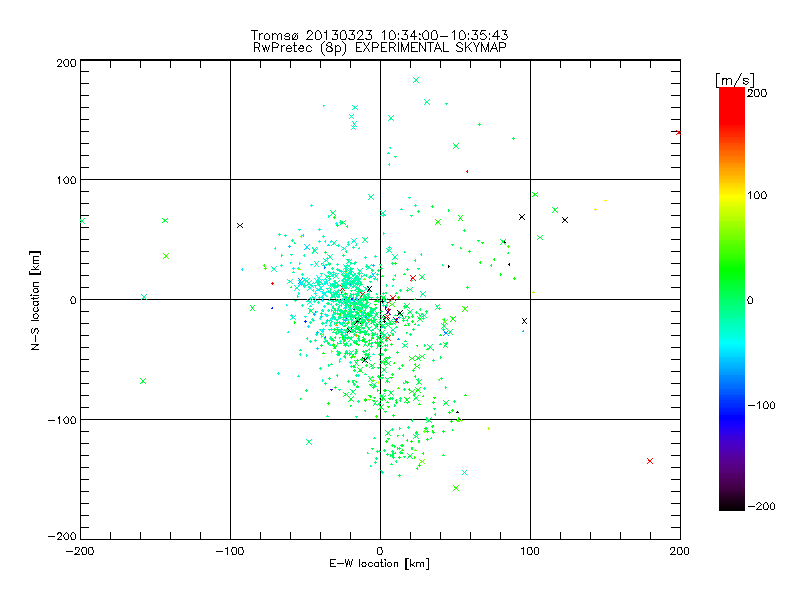Click the small red dot above the 100 km line
The width and height of the screenshot is (800, 600).
[467, 171]
